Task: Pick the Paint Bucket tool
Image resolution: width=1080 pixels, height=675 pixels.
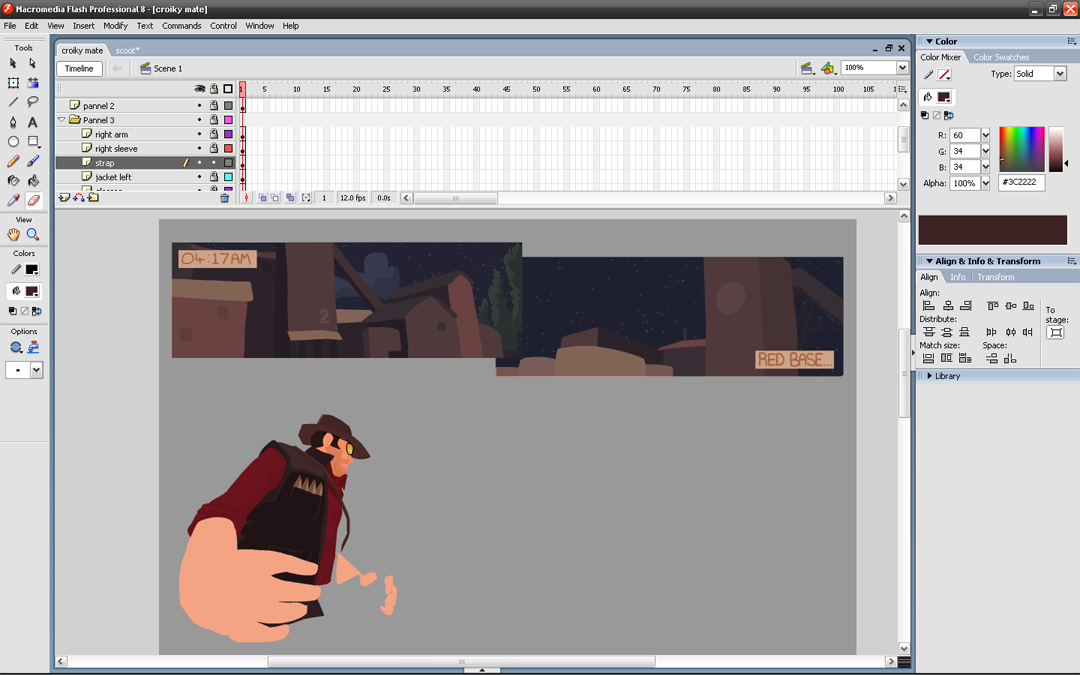Action: point(33,181)
